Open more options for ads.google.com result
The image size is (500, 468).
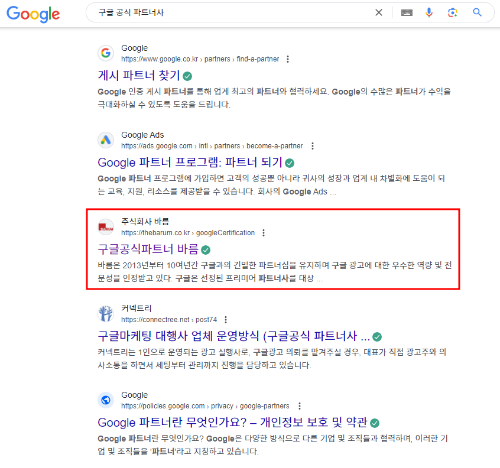tap(312, 146)
